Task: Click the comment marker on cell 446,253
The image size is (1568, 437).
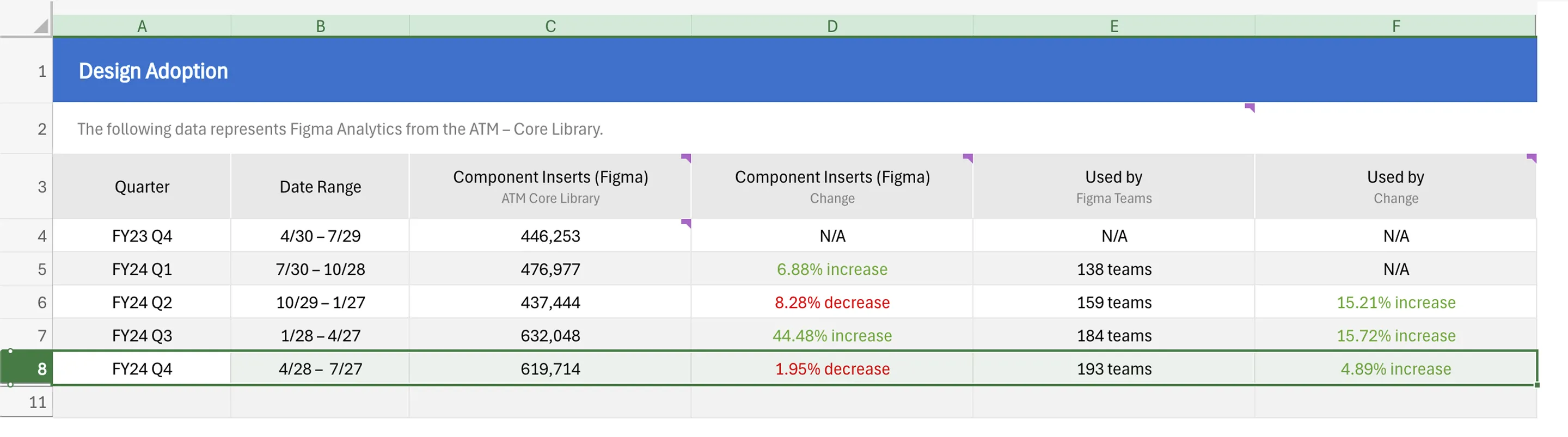Action: (x=686, y=223)
